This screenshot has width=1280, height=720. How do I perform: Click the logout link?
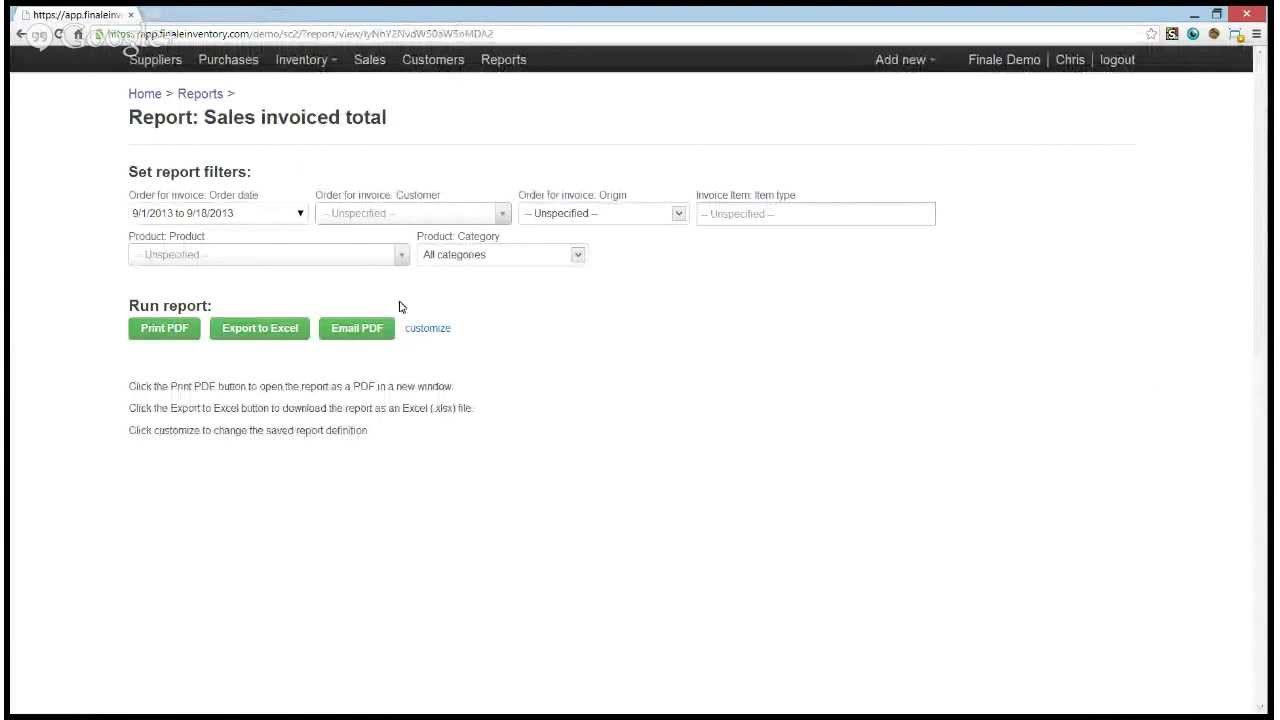1117,60
